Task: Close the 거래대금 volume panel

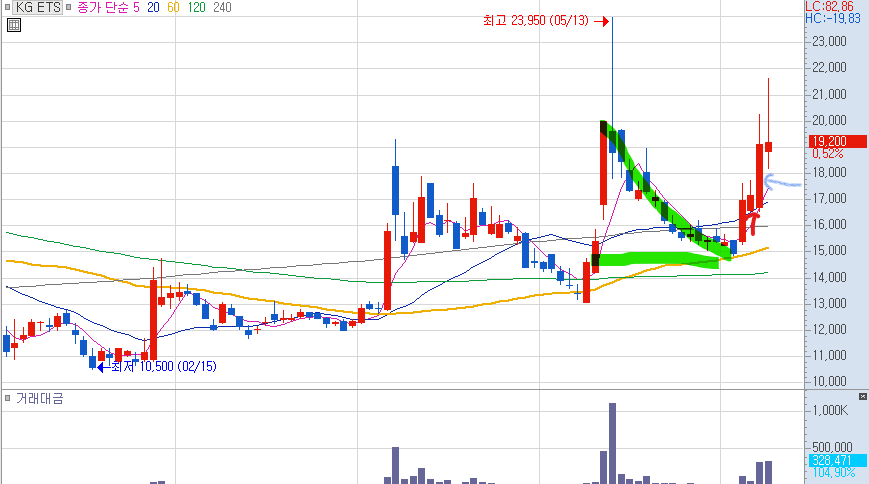Action: point(862,396)
